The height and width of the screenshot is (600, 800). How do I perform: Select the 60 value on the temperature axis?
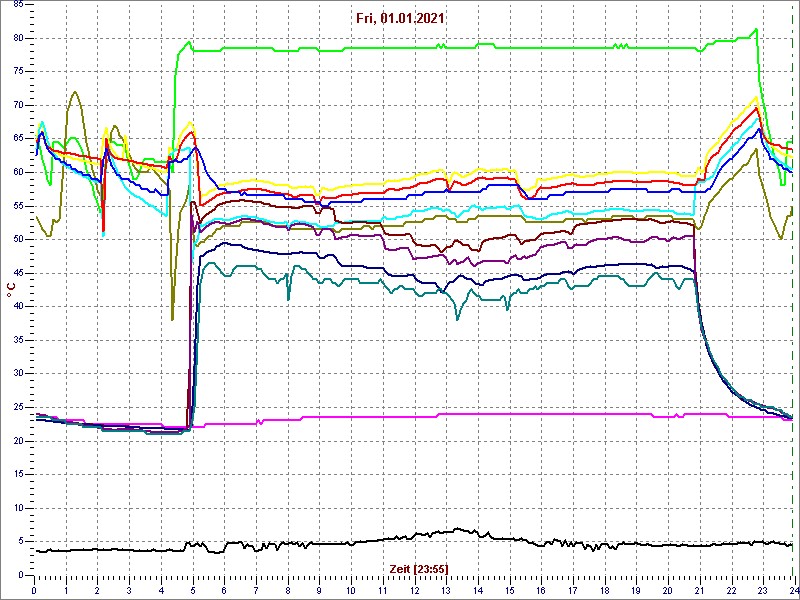coord(17,172)
